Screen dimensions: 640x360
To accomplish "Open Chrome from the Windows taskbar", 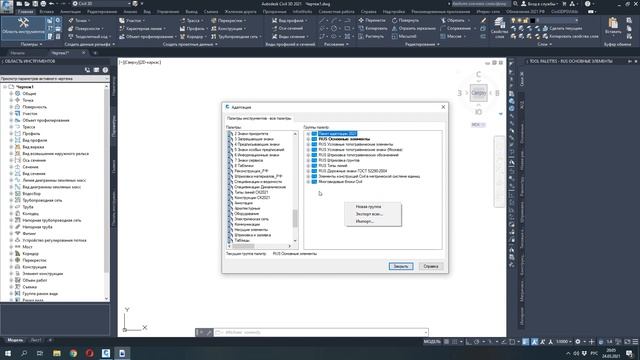I will pos(73,353).
